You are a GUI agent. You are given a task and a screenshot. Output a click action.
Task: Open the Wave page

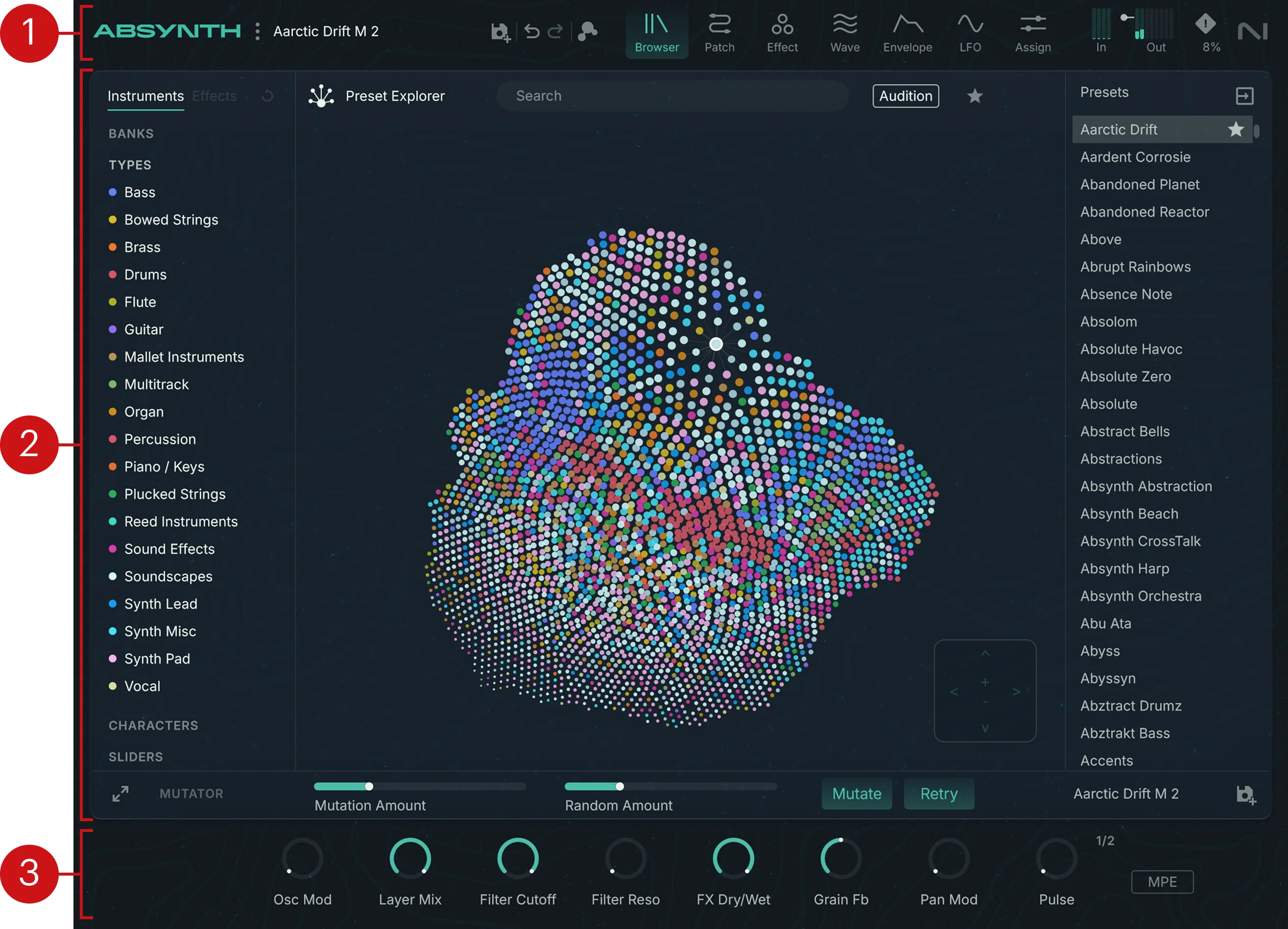(x=844, y=33)
